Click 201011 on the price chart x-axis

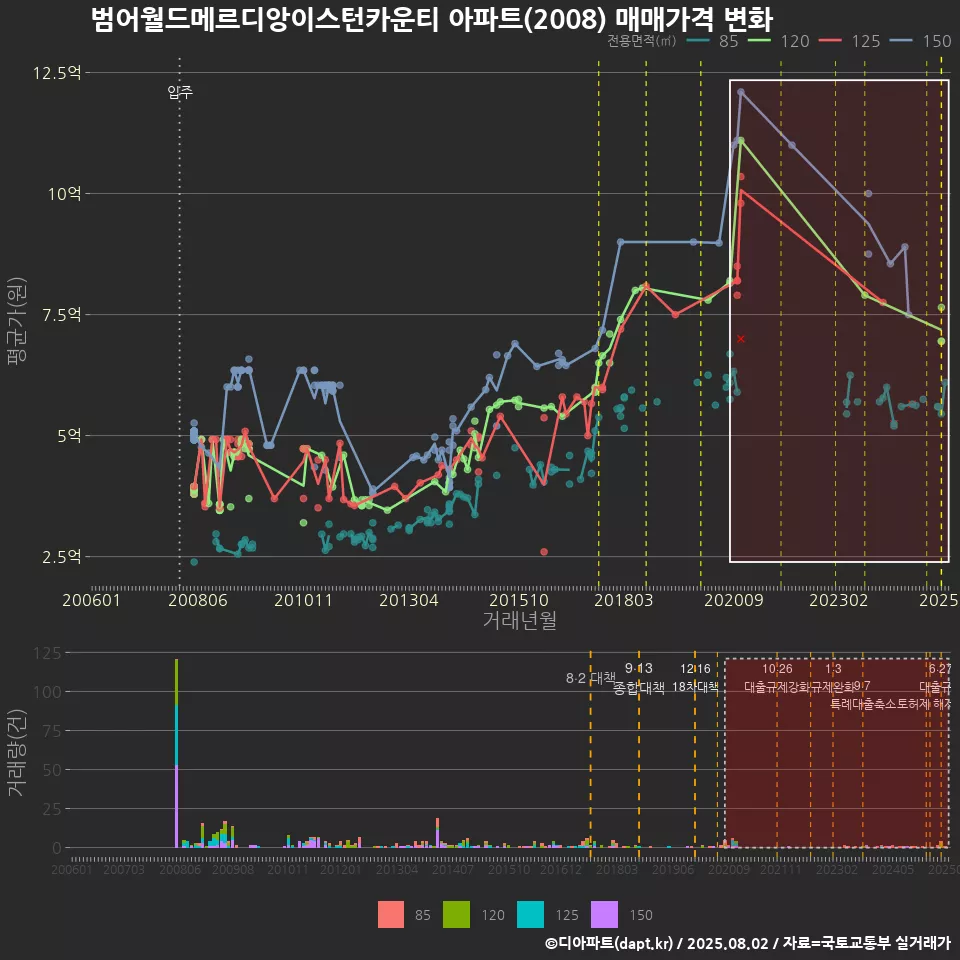tap(303, 600)
